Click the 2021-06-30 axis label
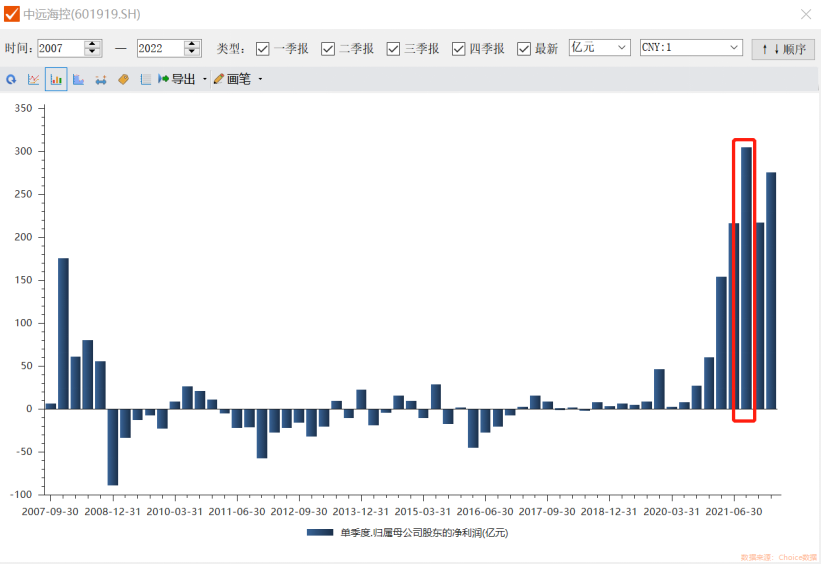822x564 pixels. click(734, 512)
